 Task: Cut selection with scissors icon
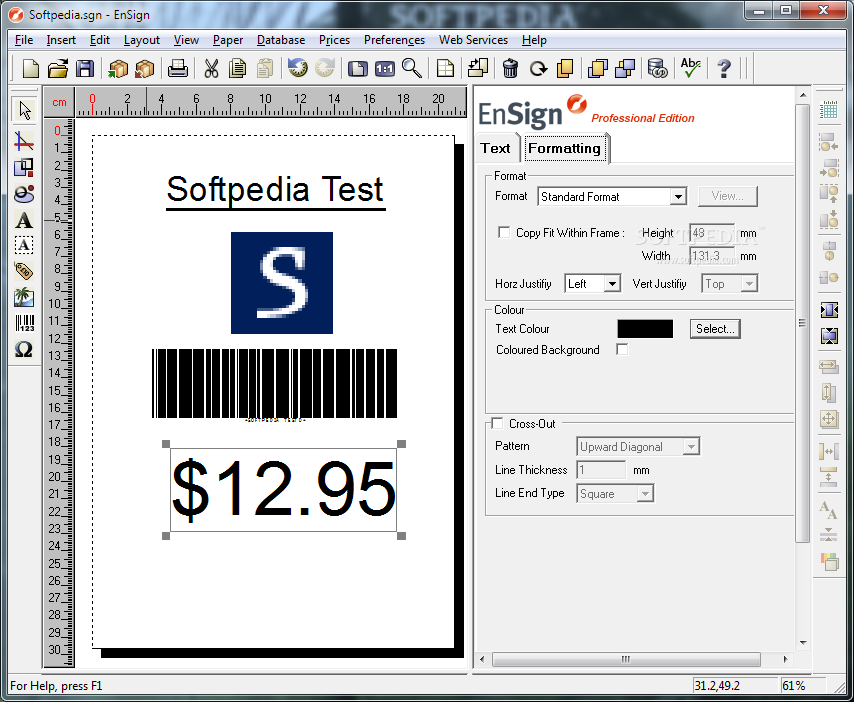click(211, 69)
